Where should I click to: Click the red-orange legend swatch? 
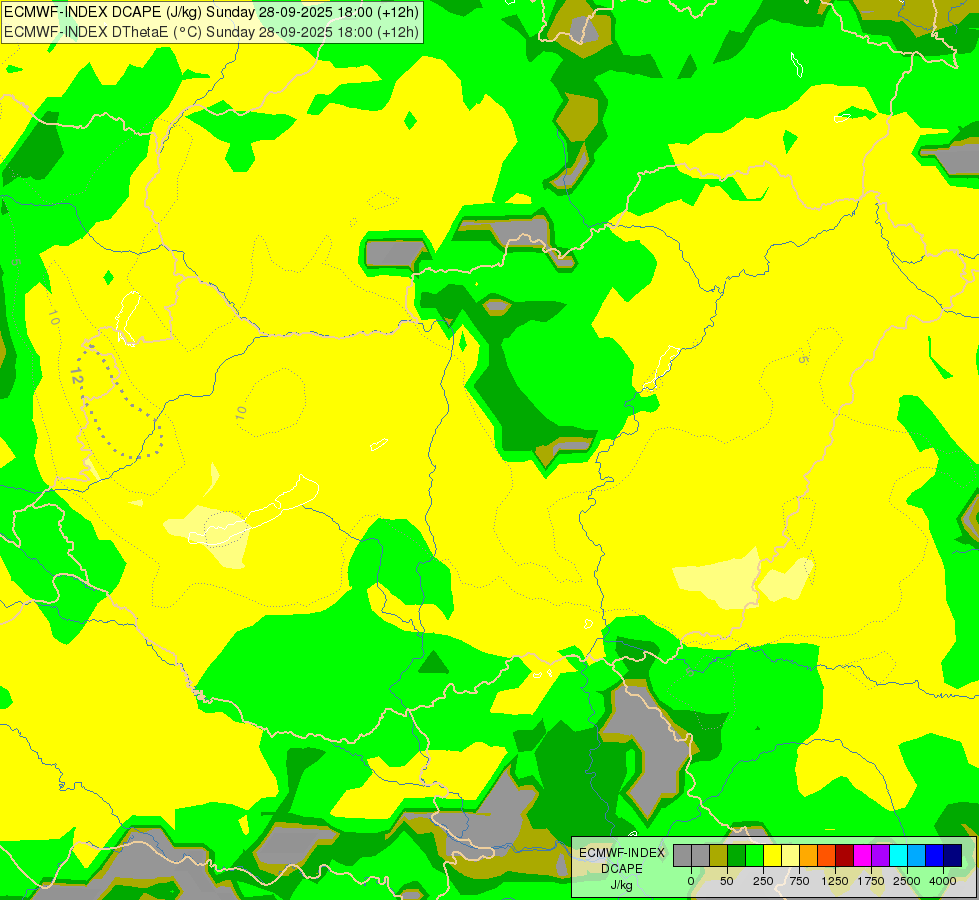coord(827,856)
